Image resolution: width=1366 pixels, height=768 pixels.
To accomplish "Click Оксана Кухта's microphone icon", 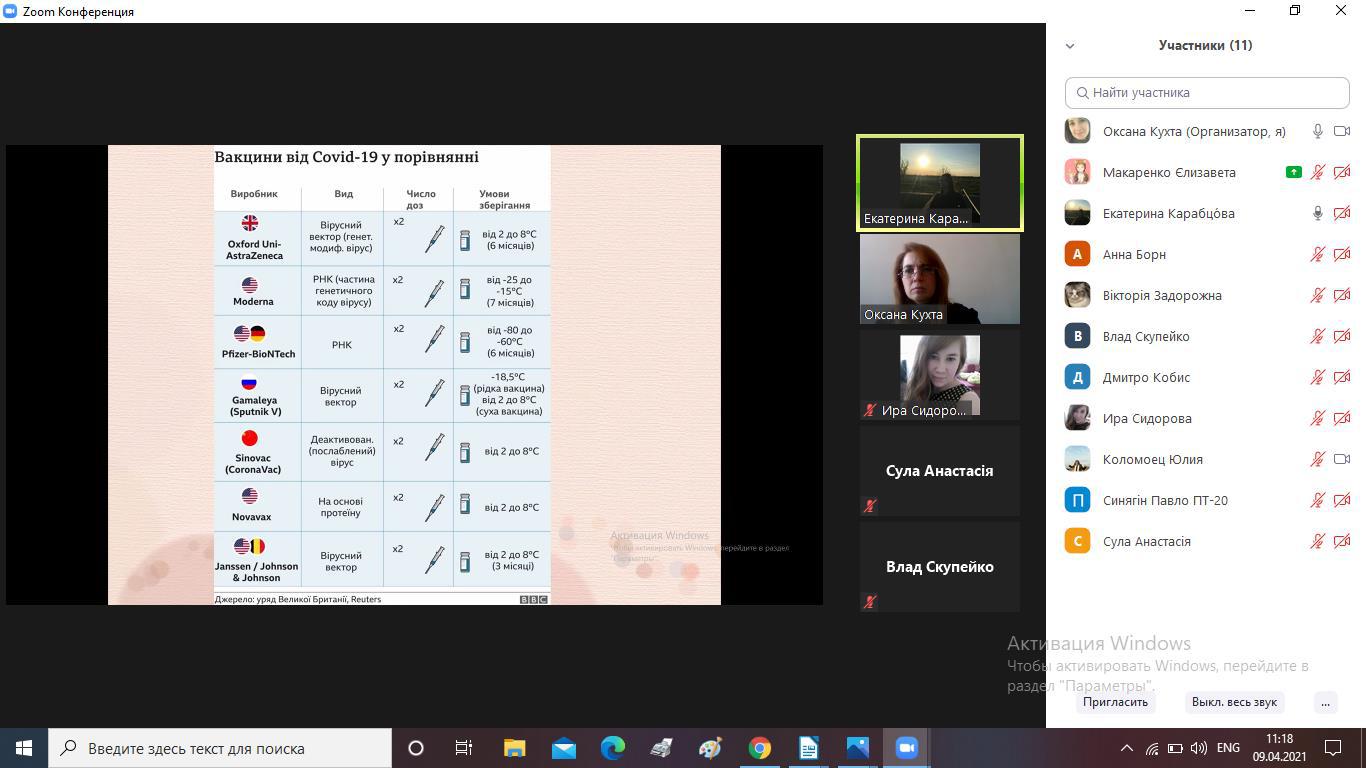I will [x=1318, y=131].
